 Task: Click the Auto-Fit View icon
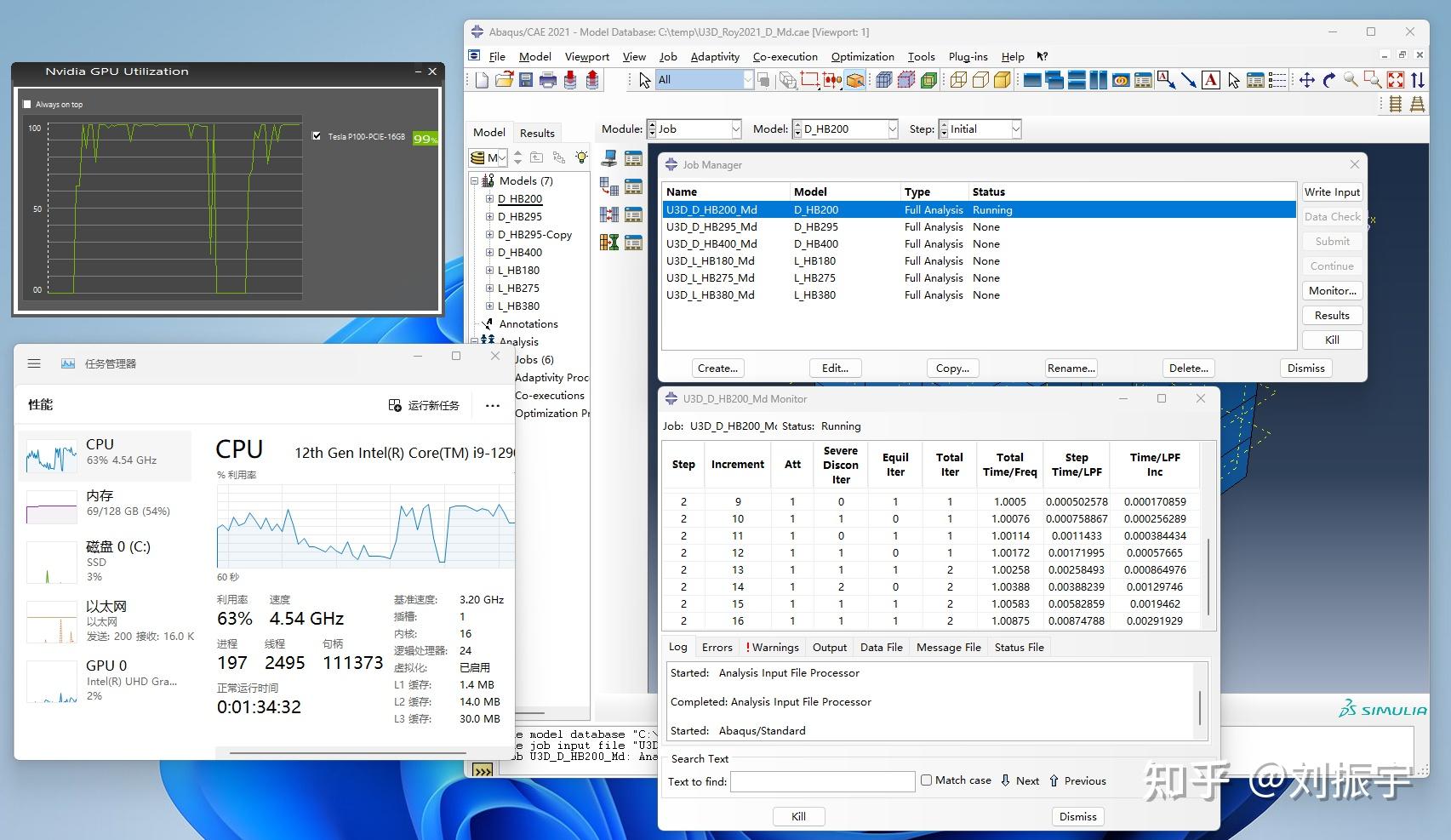tap(1396, 80)
